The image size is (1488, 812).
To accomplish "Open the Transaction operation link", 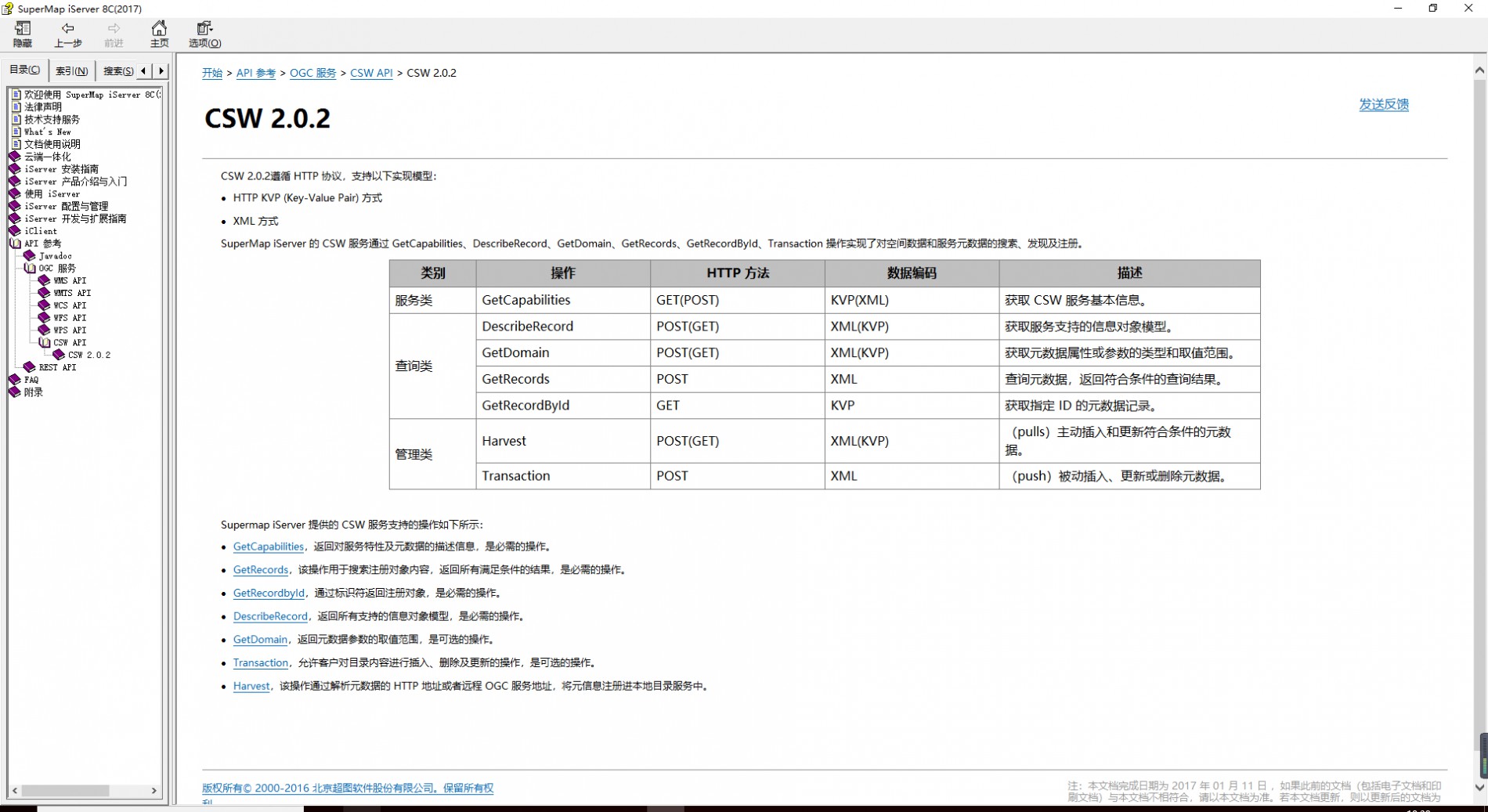I will 261,662.
